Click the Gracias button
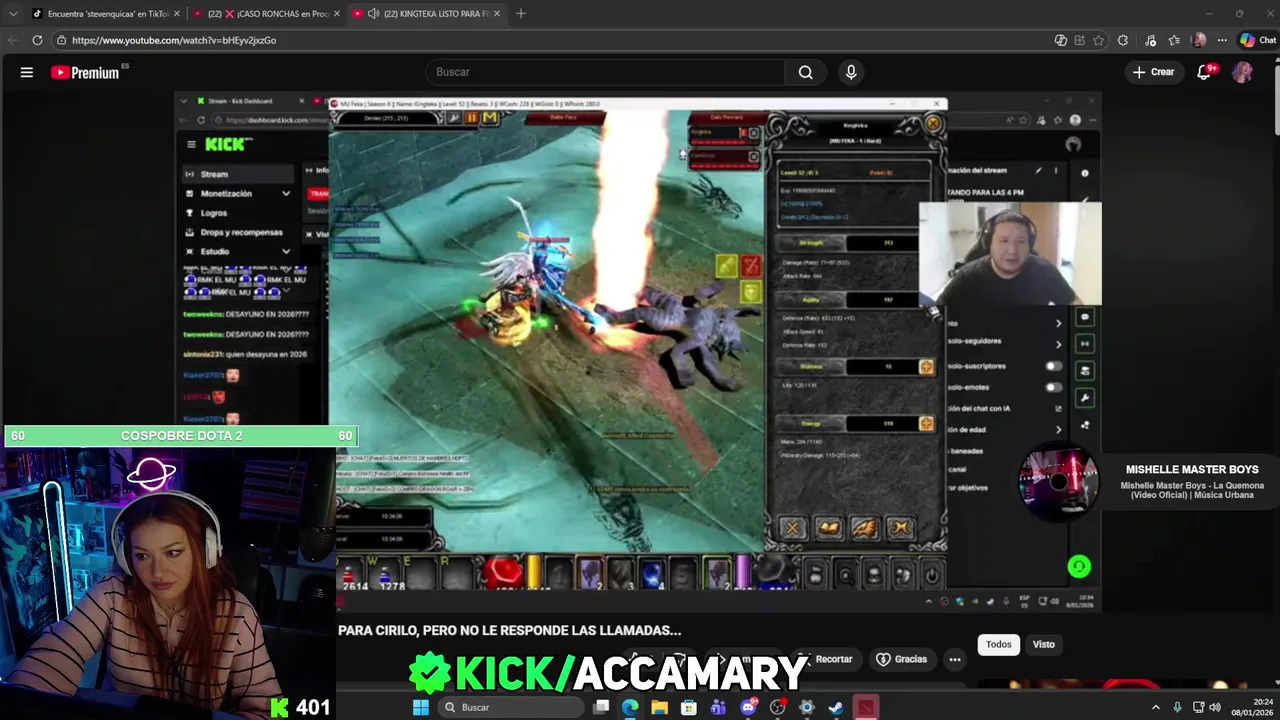This screenshot has width=1280, height=720. [902, 659]
